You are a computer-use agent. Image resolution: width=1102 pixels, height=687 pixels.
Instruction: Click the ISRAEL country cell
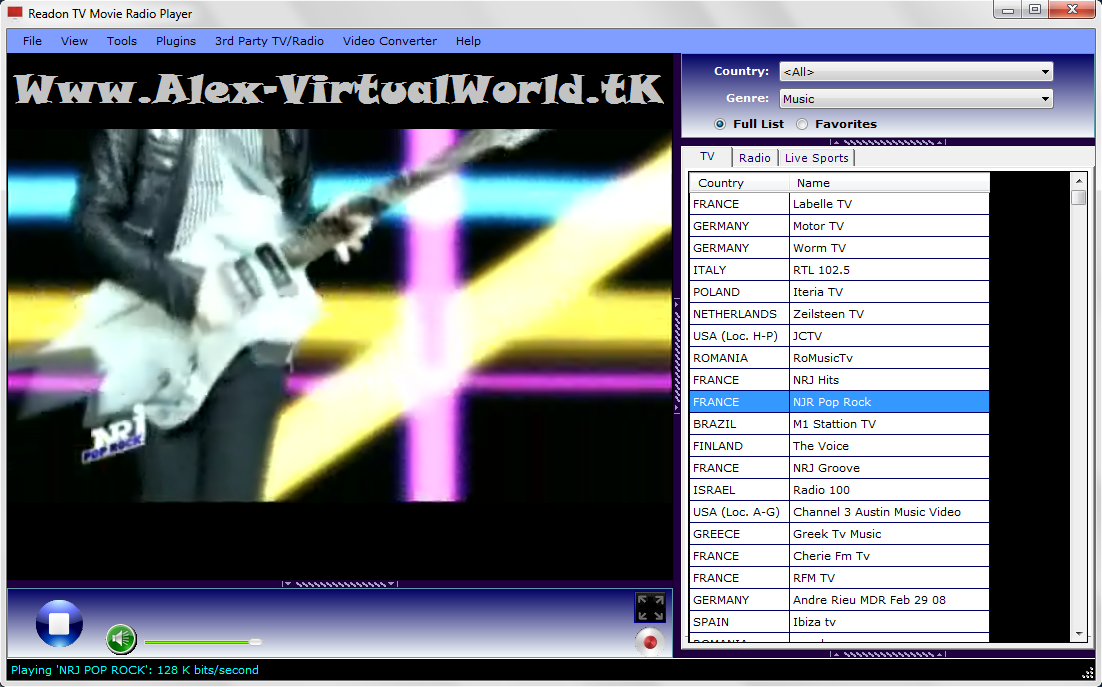pyautogui.click(x=739, y=490)
